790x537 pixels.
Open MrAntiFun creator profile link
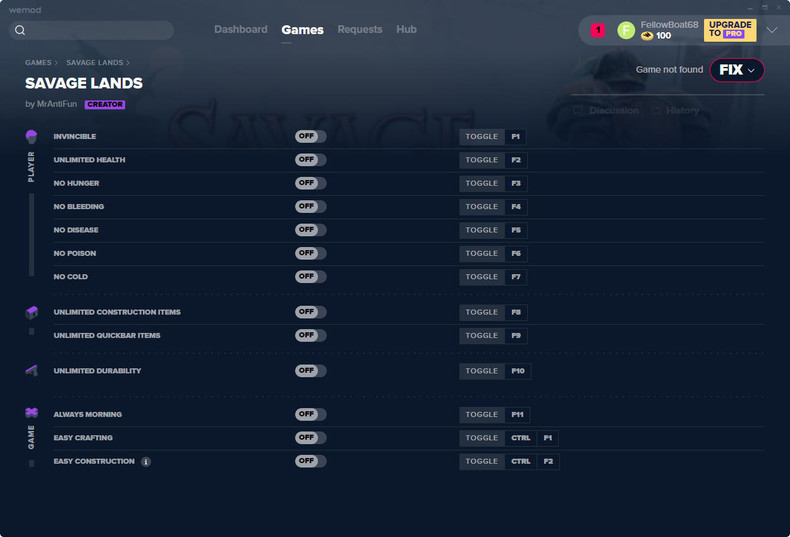pos(57,104)
